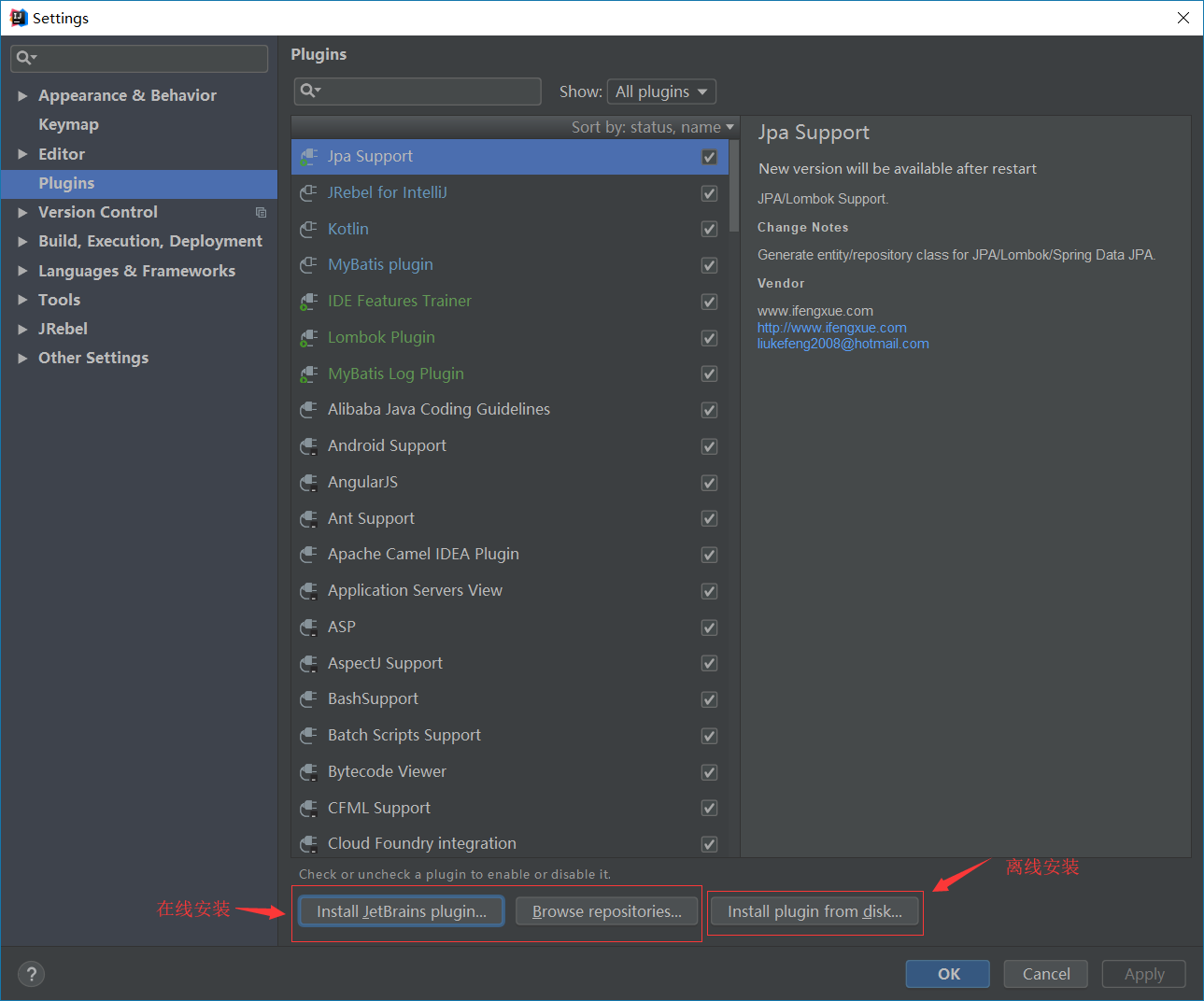Expand the Version Control arrow
Image resolution: width=1204 pixels, height=1001 pixels.
(22, 213)
